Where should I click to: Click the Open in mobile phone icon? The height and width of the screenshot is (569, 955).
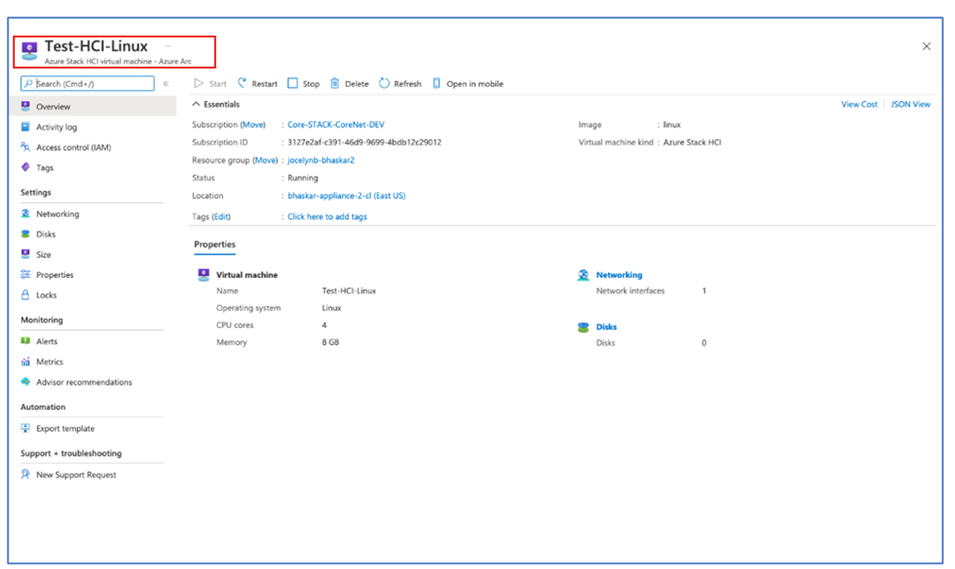point(436,83)
